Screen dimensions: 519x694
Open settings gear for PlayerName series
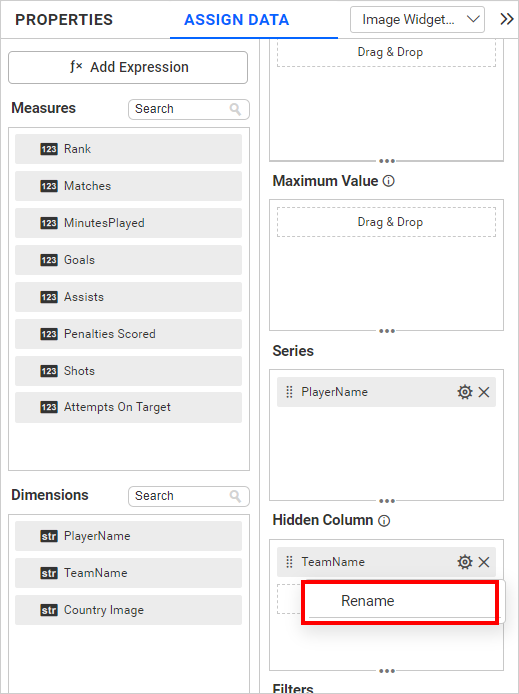pyautogui.click(x=465, y=392)
